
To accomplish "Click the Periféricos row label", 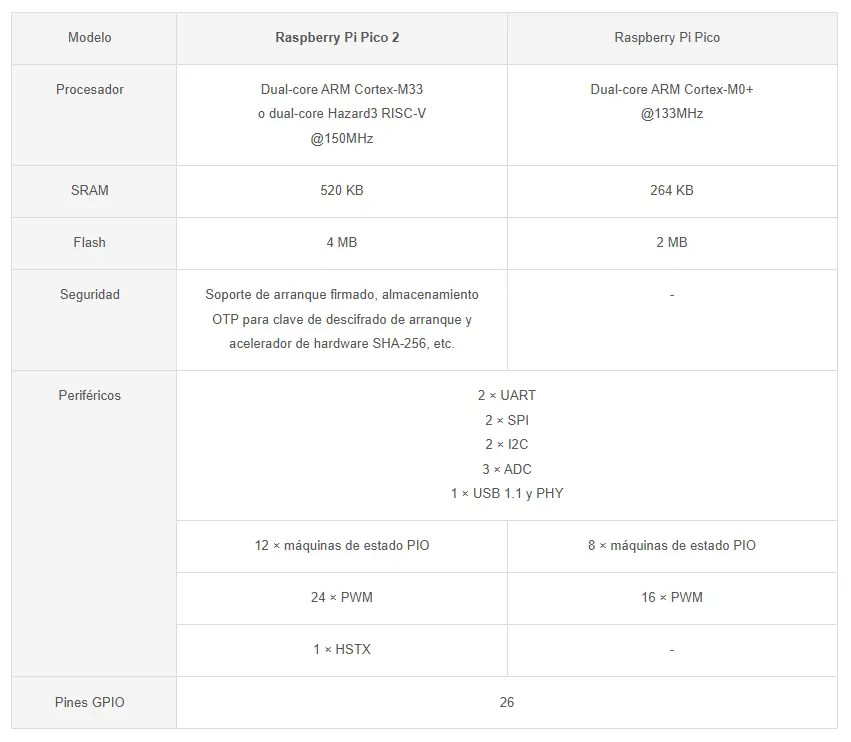I will click(x=90, y=396).
